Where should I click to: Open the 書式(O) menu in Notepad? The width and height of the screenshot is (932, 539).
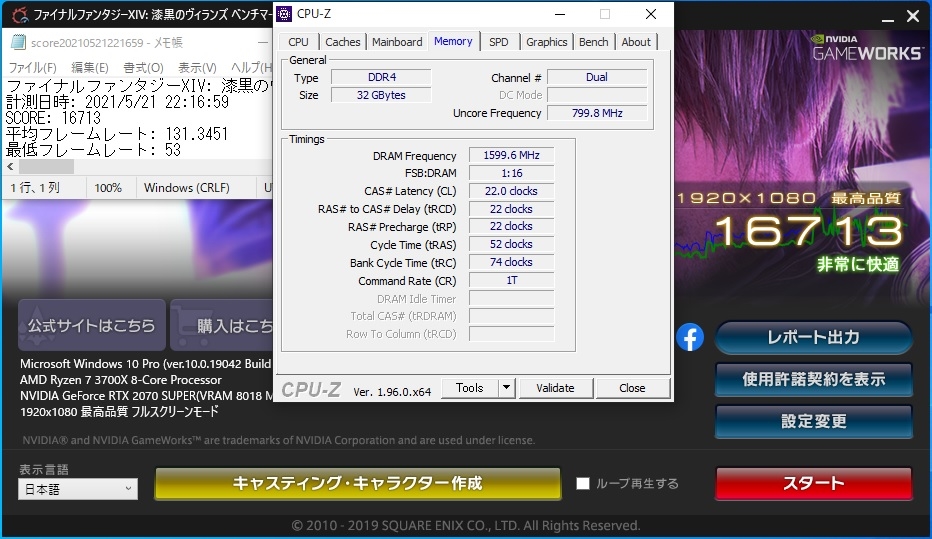pyautogui.click(x=143, y=68)
